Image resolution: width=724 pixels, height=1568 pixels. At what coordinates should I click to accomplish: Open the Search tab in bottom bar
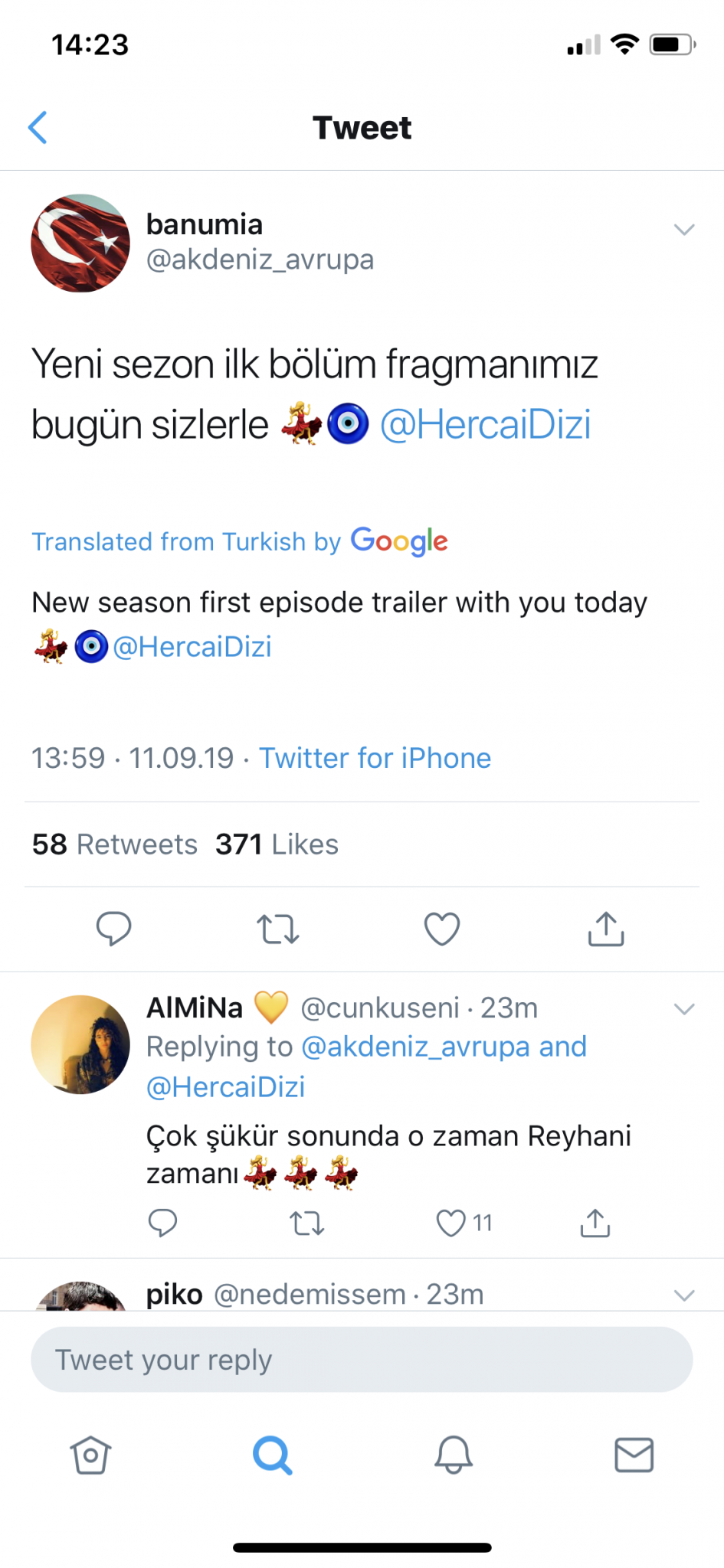(272, 1454)
